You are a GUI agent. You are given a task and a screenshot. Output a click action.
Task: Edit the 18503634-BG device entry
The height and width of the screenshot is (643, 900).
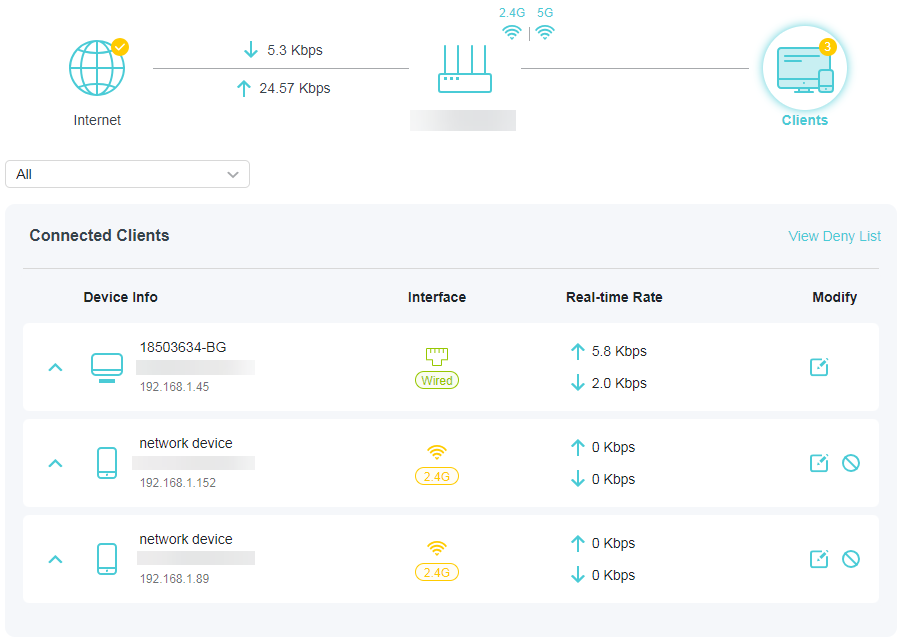[819, 367]
